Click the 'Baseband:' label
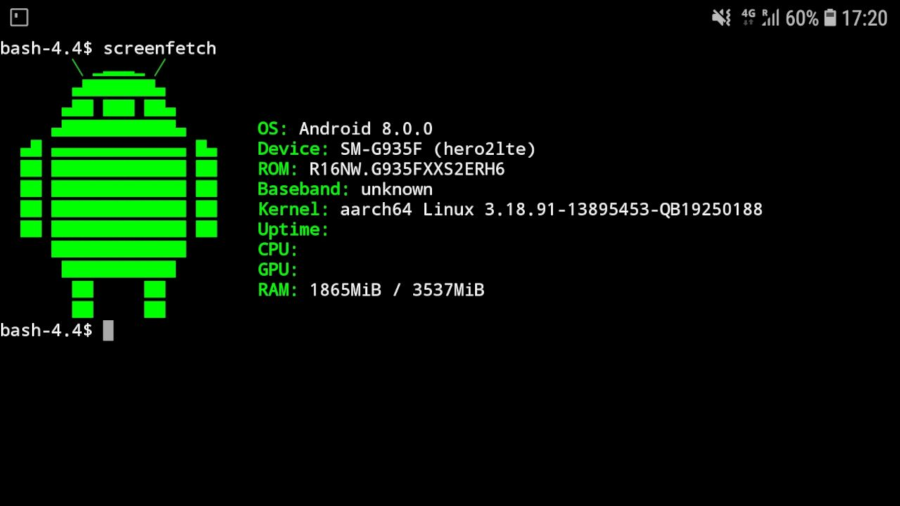Image resolution: width=900 pixels, height=506 pixels. click(303, 189)
